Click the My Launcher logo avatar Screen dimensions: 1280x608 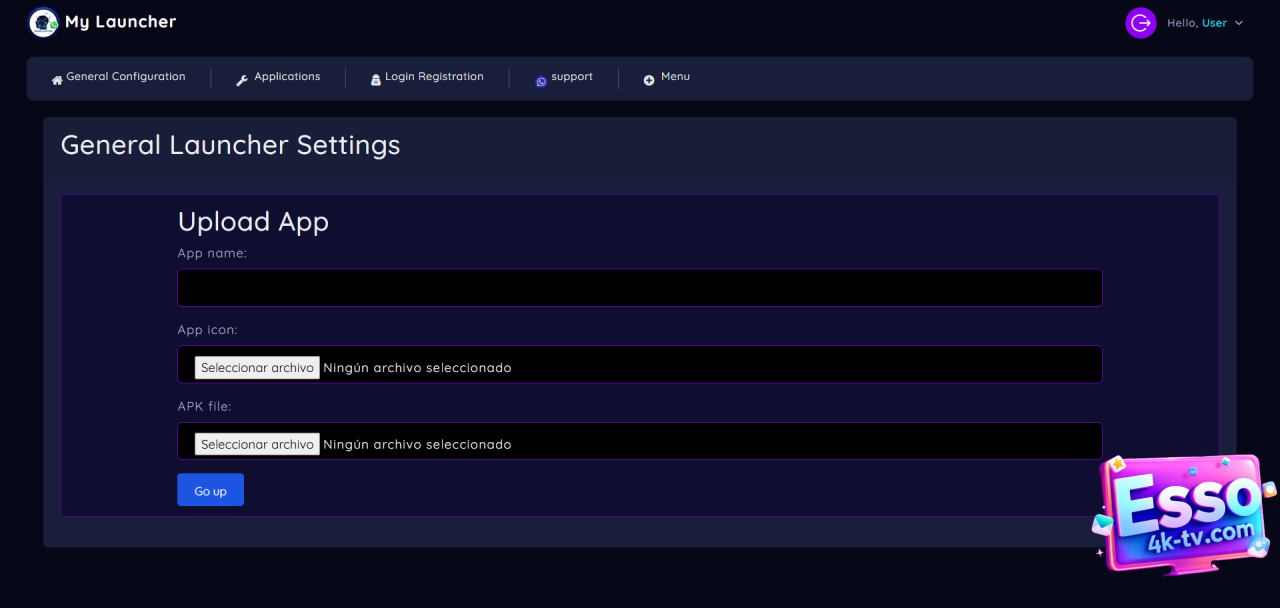point(44,22)
